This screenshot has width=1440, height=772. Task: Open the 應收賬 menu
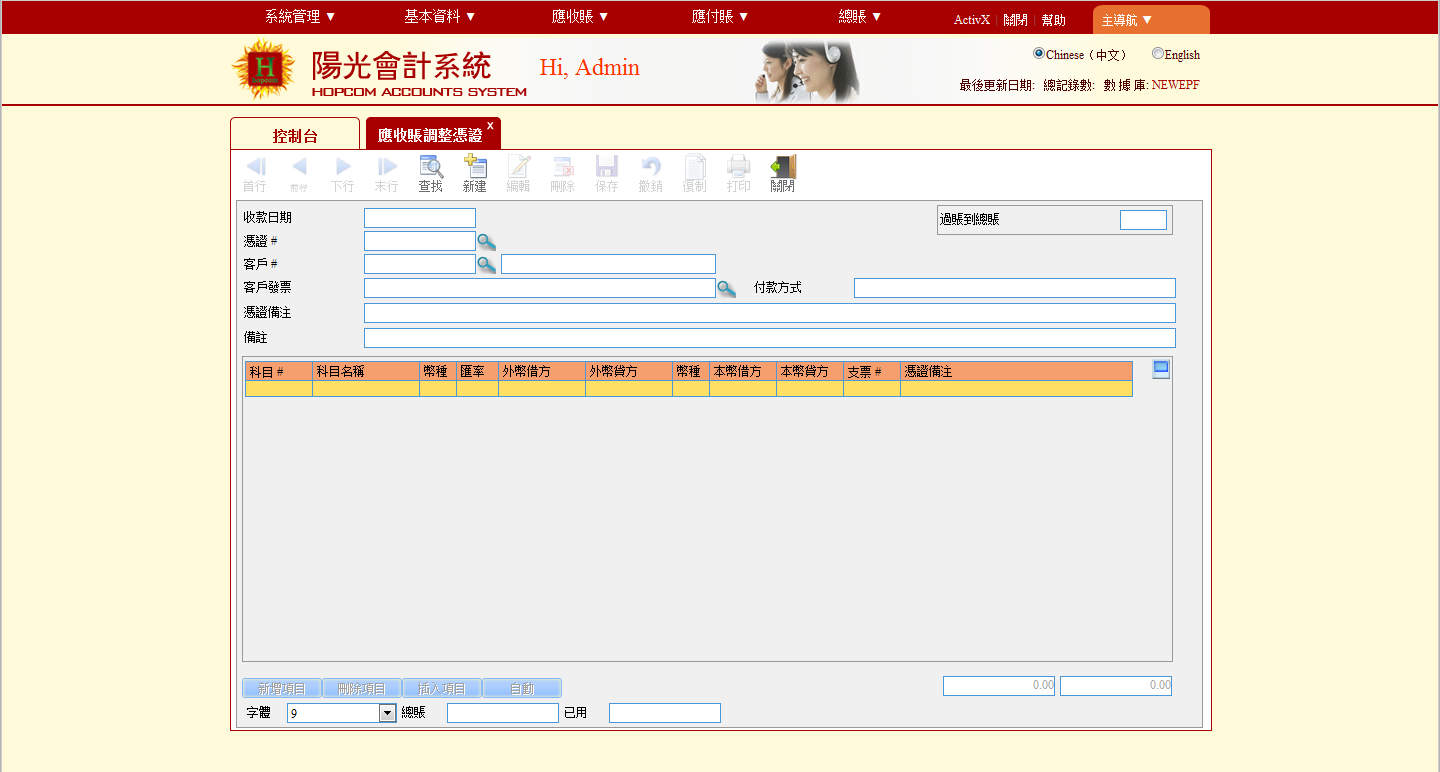point(580,17)
